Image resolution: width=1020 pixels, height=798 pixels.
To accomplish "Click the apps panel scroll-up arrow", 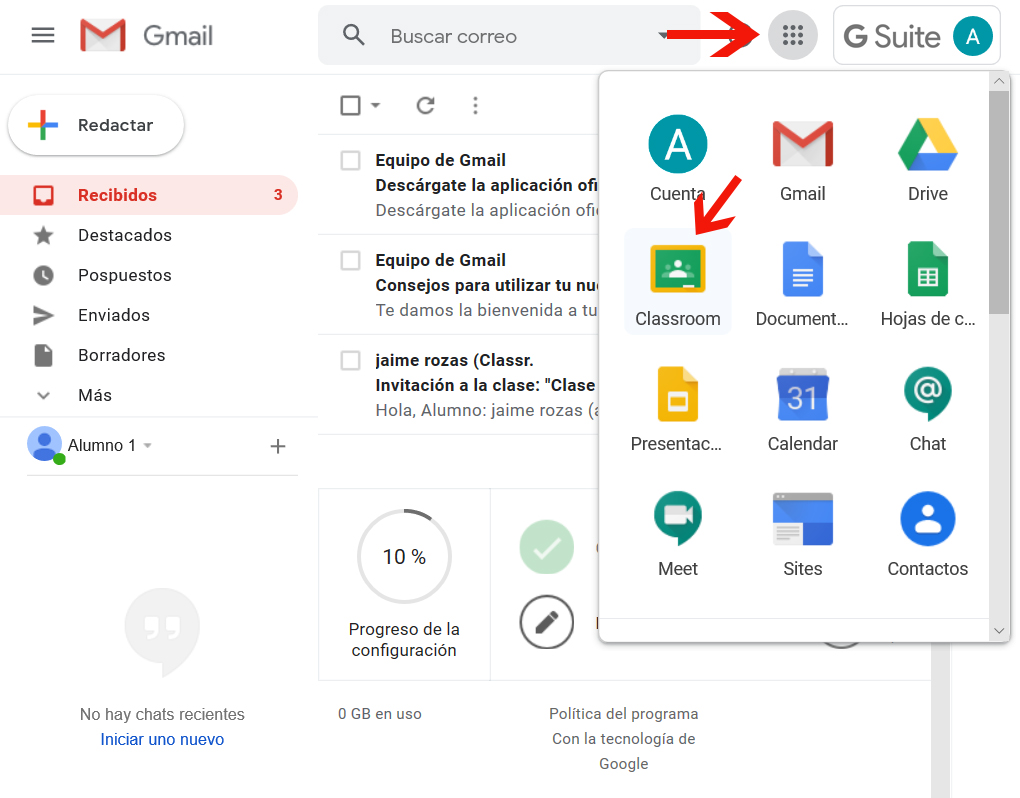I will tap(999, 81).
